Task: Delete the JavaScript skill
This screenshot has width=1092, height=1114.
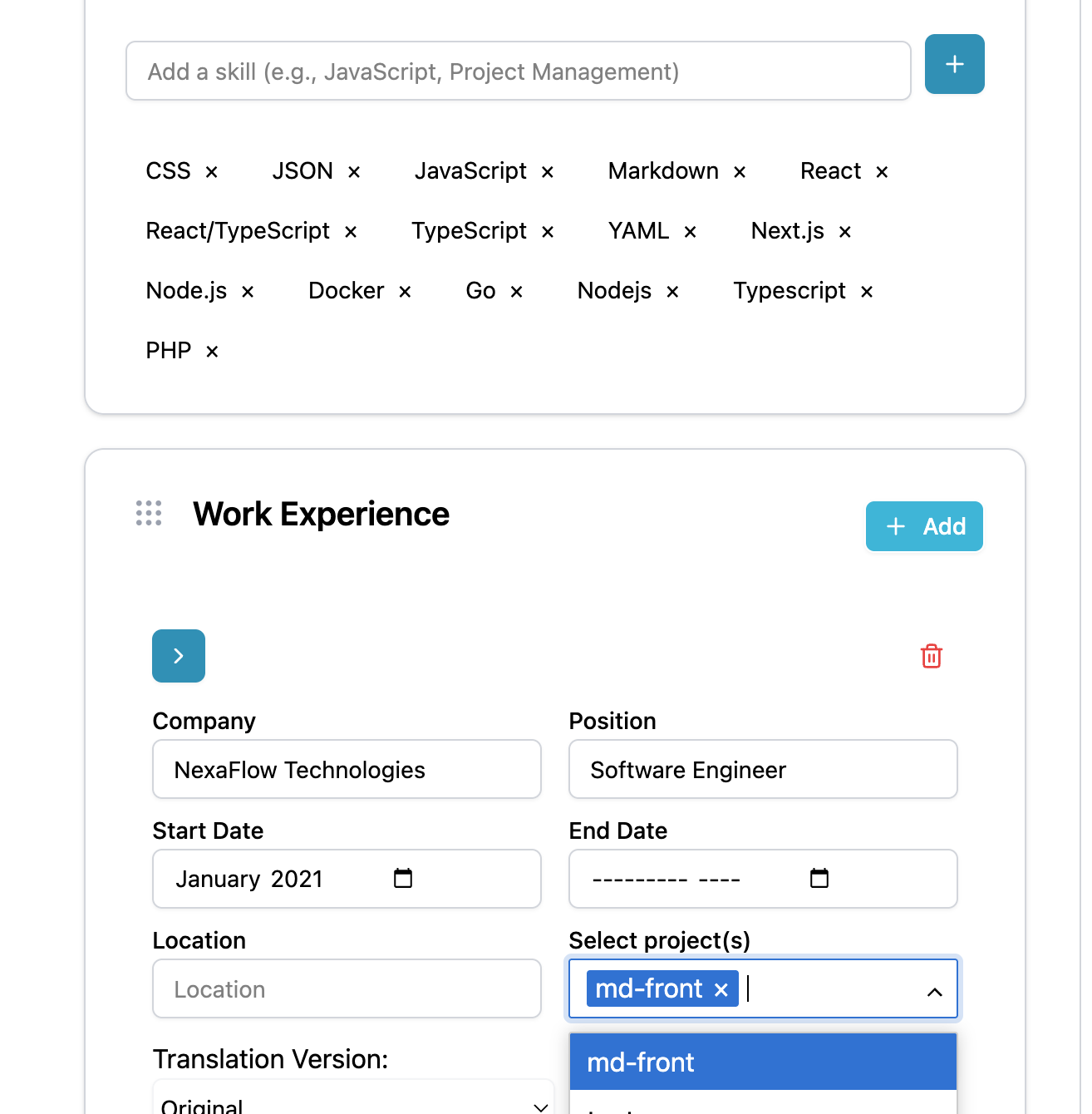Action: tap(547, 171)
